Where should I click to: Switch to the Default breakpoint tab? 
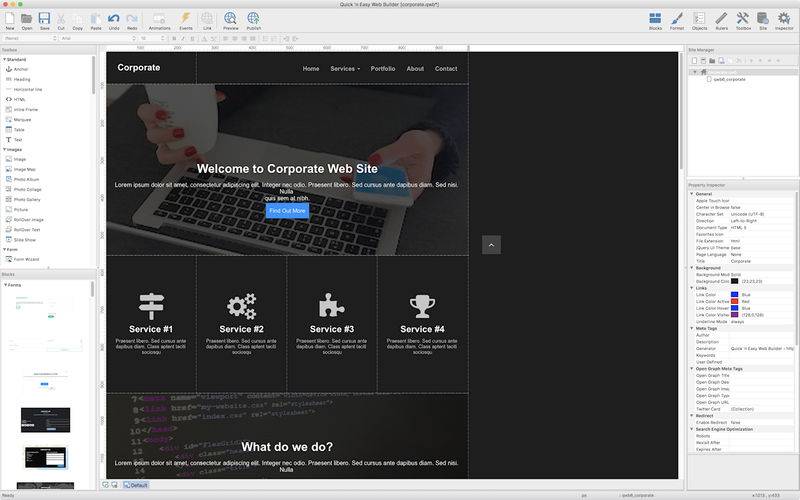tap(134, 485)
